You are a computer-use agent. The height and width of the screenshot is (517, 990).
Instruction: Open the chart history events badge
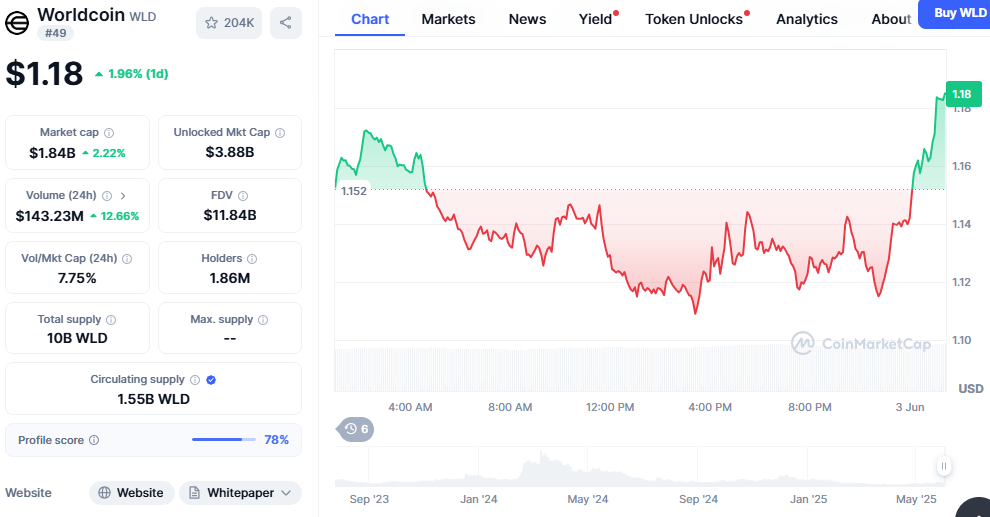[x=356, y=429]
